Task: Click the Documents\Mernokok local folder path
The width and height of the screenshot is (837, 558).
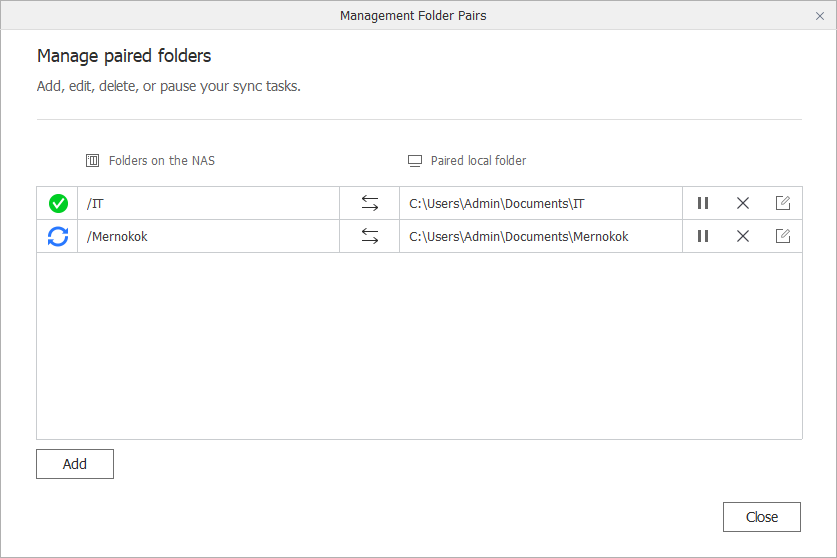Action: (519, 236)
